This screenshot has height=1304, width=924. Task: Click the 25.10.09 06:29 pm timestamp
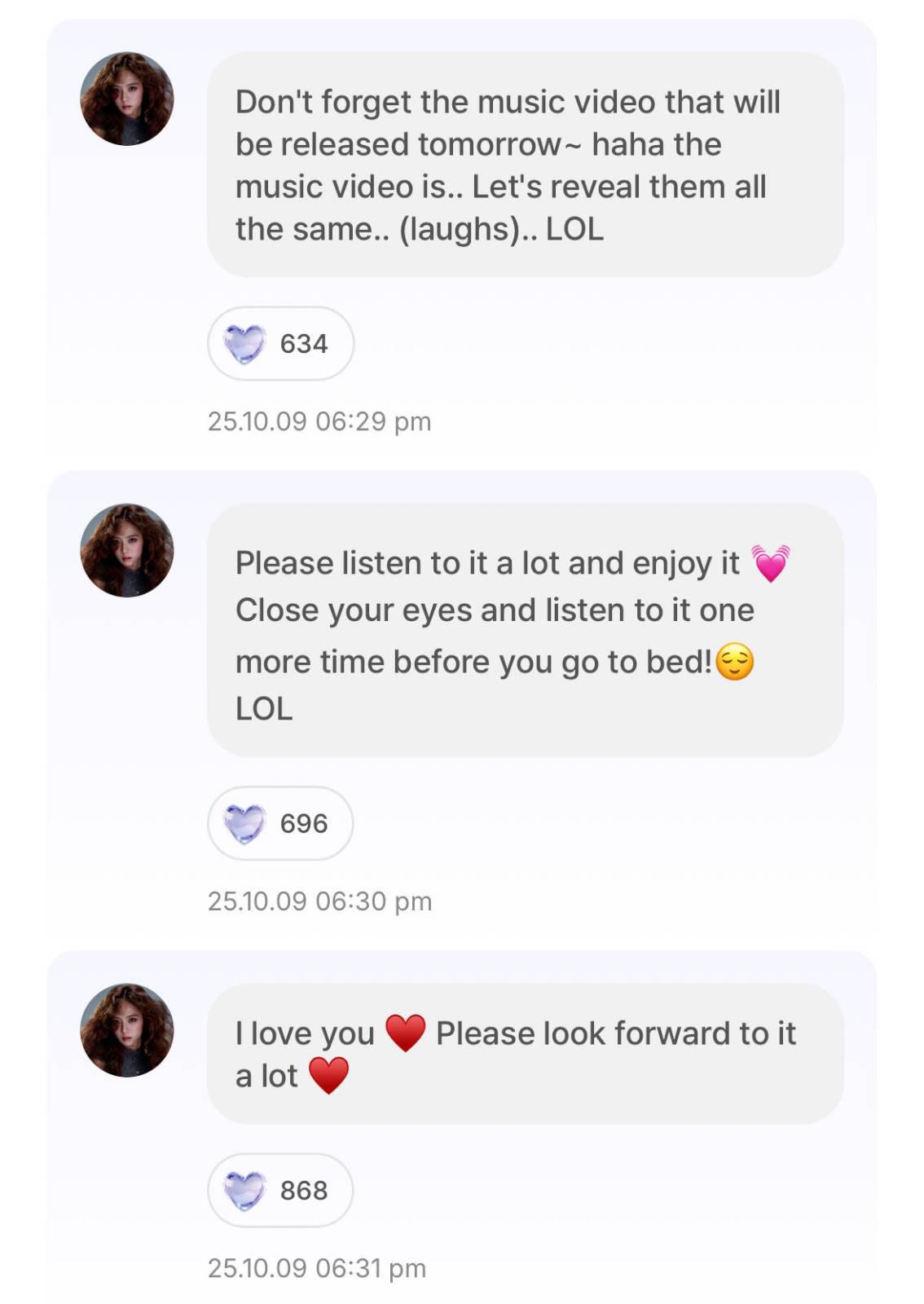[x=319, y=421]
